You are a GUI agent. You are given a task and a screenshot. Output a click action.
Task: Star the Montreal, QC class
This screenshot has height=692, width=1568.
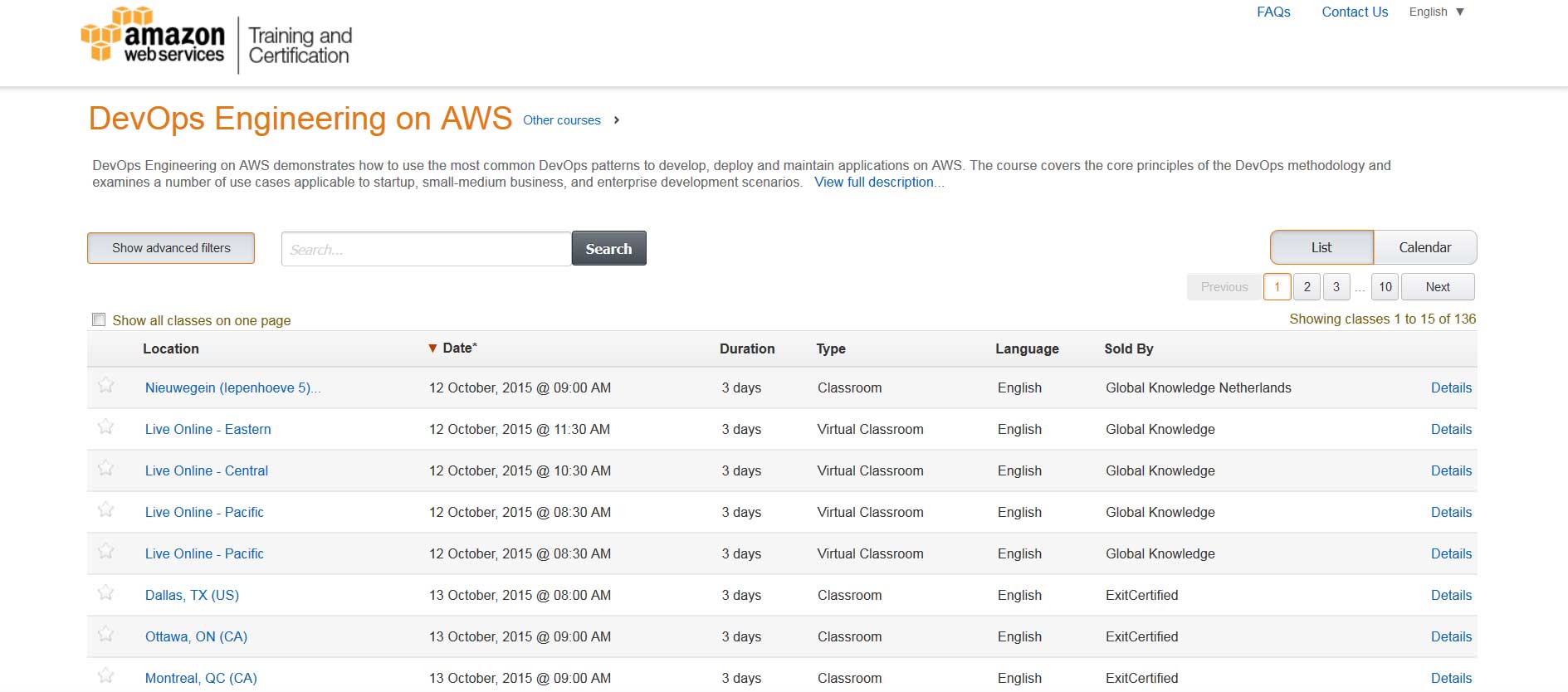point(105,675)
